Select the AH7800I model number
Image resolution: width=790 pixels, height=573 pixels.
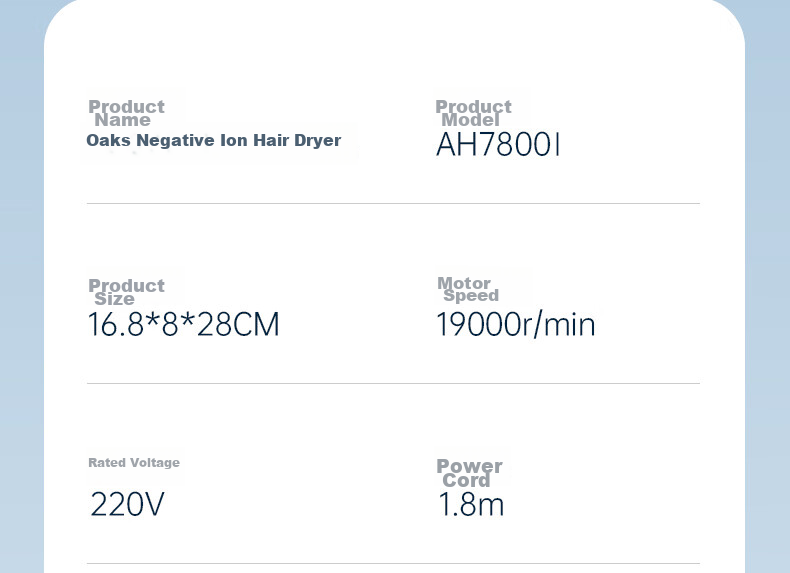pos(498,145)
